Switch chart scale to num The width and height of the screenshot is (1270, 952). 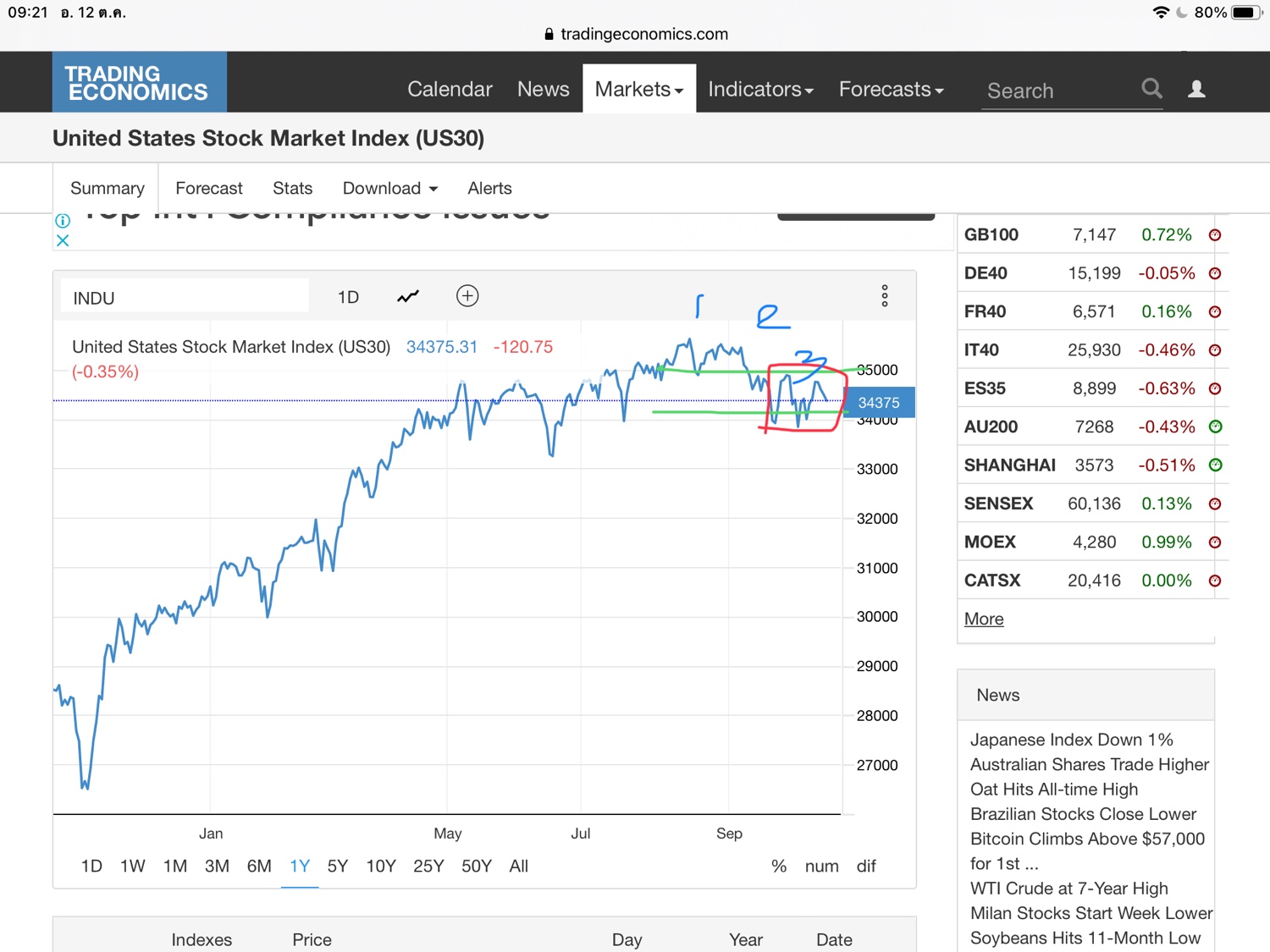pyautogui.click(x=821, y=866)
